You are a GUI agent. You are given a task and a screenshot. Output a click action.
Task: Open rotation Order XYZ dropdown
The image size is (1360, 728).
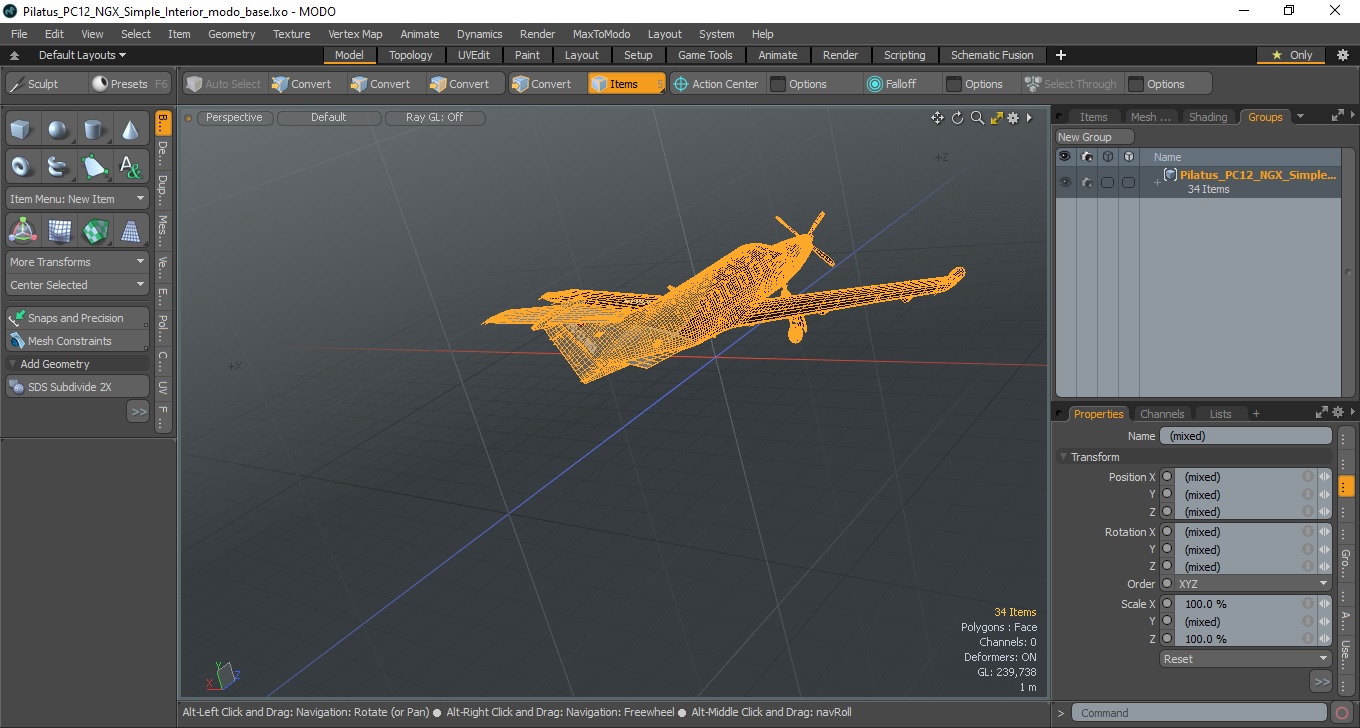pos(1253,584)
